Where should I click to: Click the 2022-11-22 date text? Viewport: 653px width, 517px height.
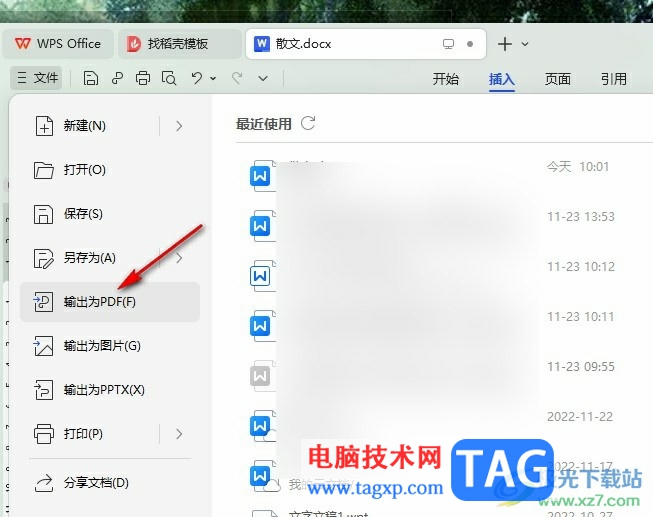(x=580, y=417)
